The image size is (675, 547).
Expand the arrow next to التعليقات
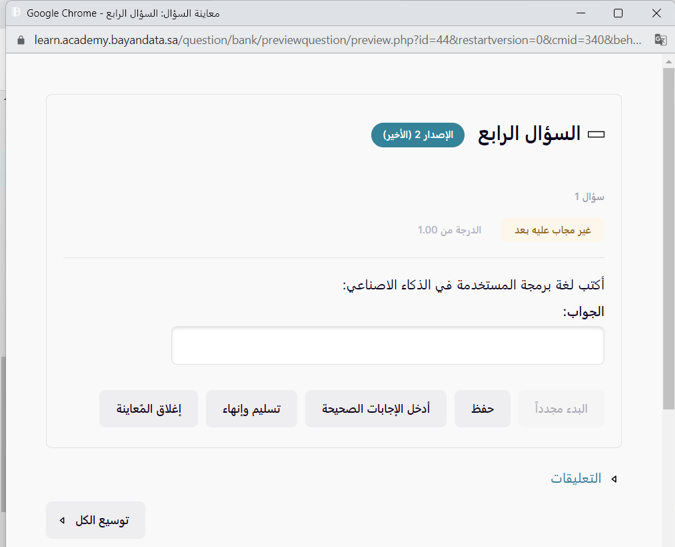coord(614,479)
